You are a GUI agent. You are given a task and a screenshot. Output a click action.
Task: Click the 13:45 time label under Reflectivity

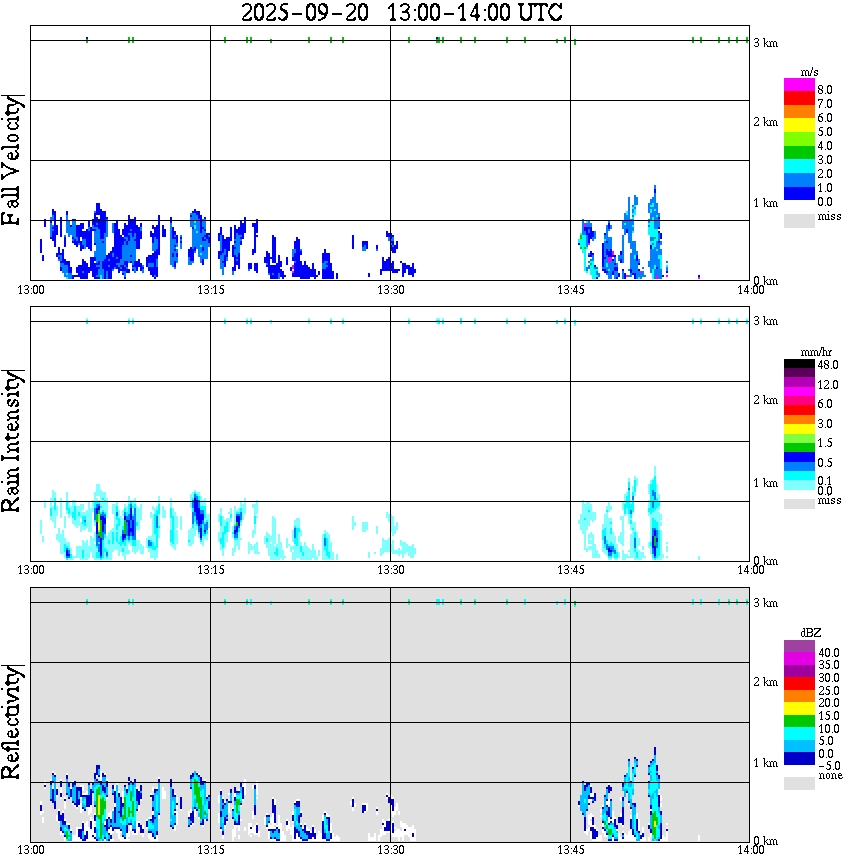[570, 850]
